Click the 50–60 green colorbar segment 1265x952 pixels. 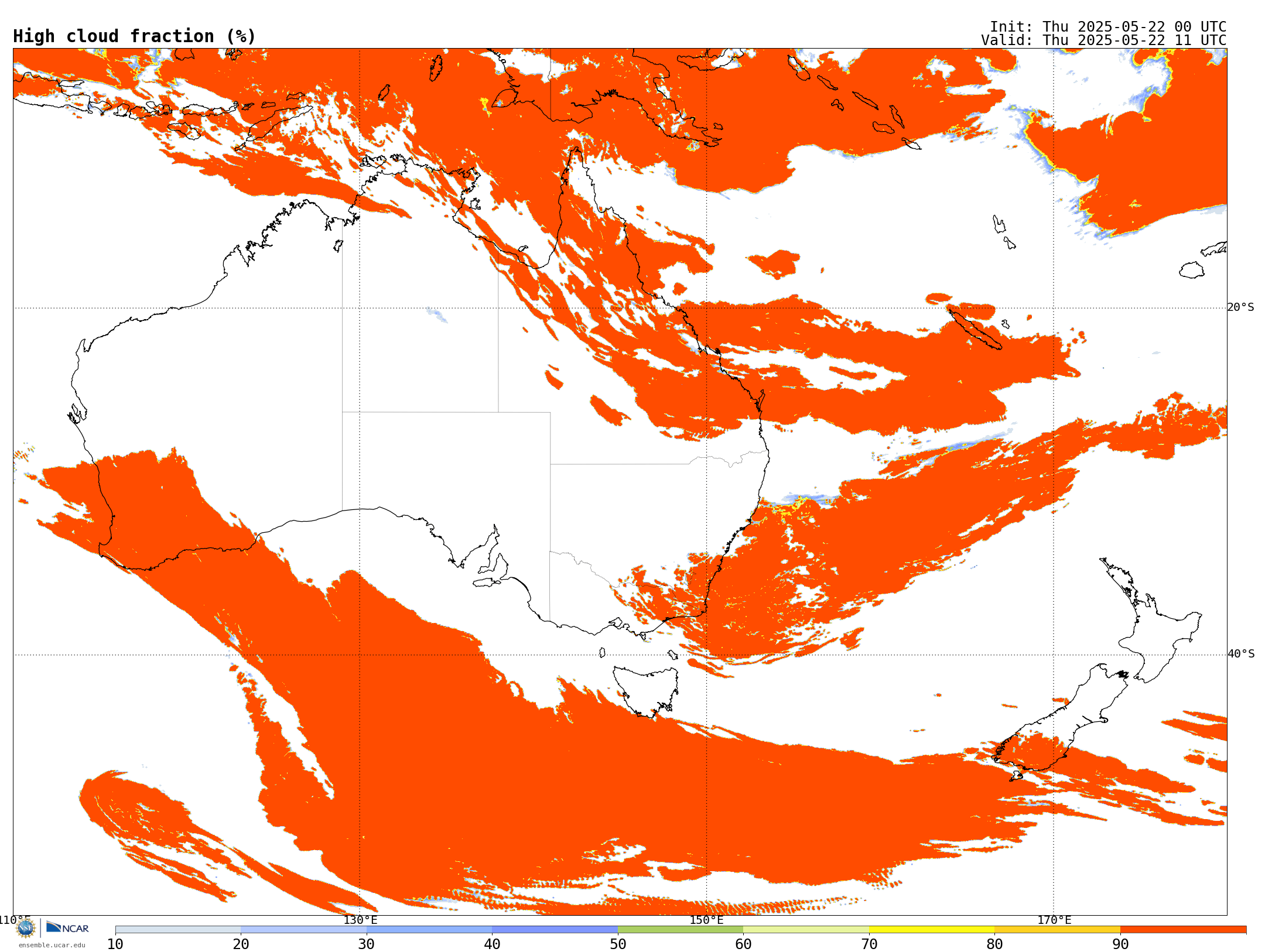tap(681, 930)
